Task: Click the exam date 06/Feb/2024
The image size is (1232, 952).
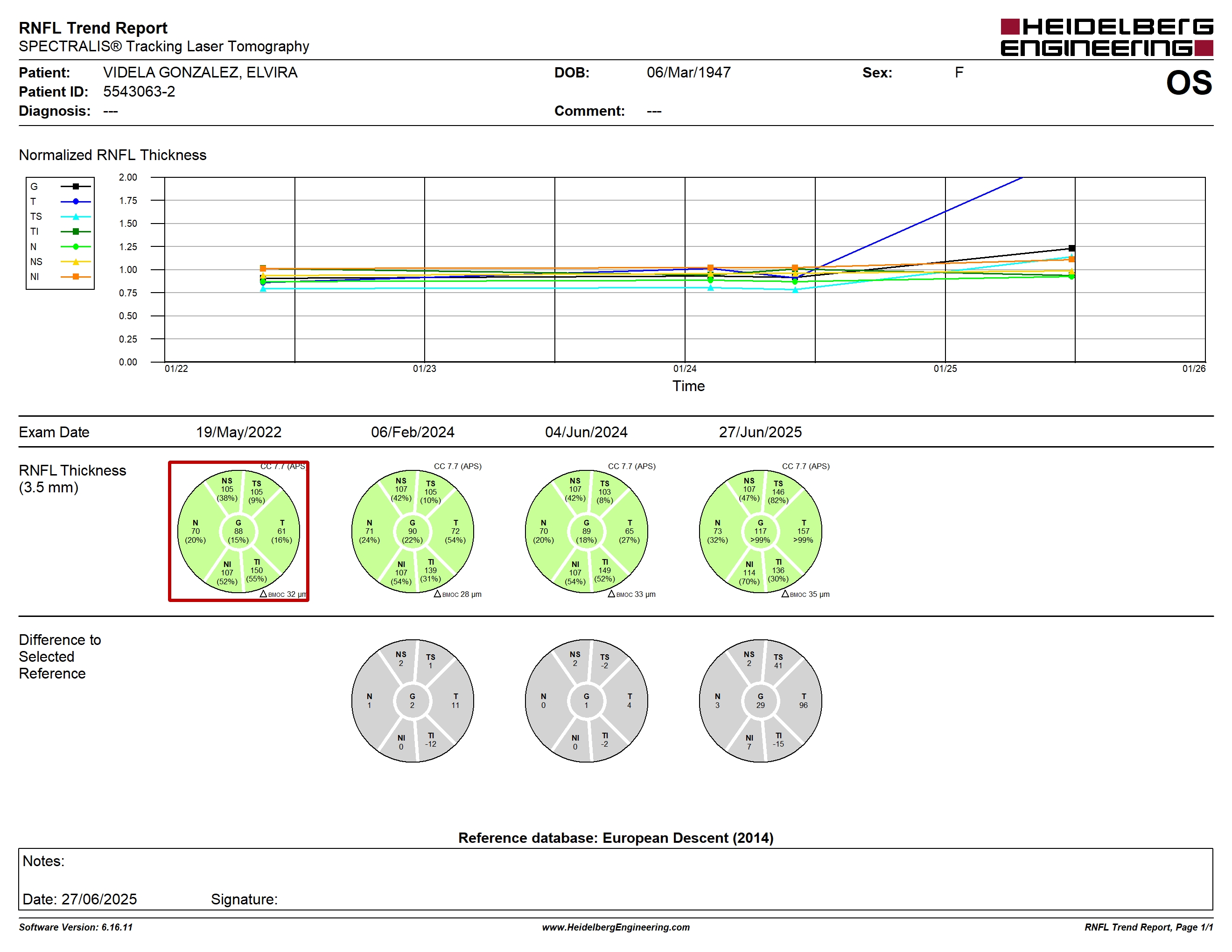Action: click(x=413, y=432)
